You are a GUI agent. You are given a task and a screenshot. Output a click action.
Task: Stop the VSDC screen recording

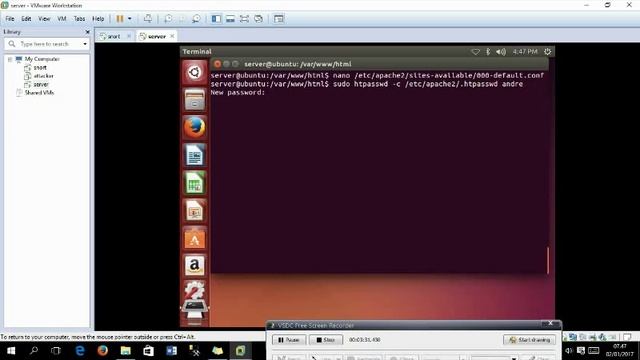click(x=326, y=340)
